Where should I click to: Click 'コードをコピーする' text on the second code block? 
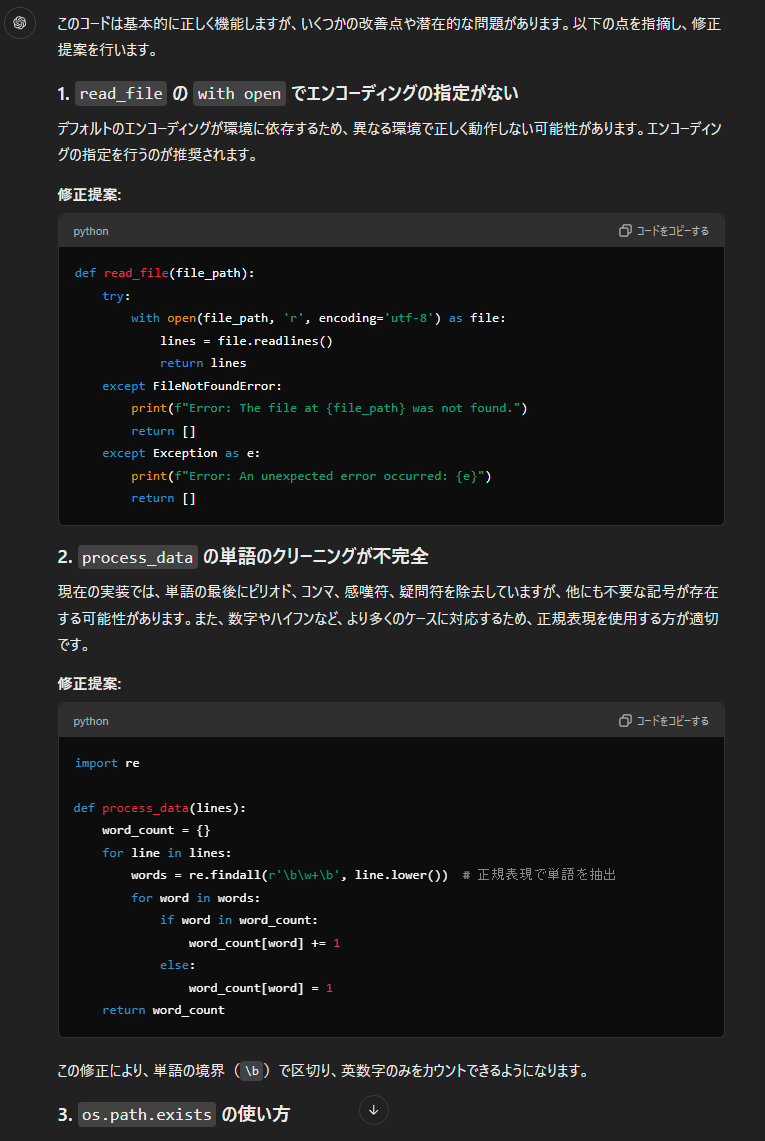coord(672,721)
